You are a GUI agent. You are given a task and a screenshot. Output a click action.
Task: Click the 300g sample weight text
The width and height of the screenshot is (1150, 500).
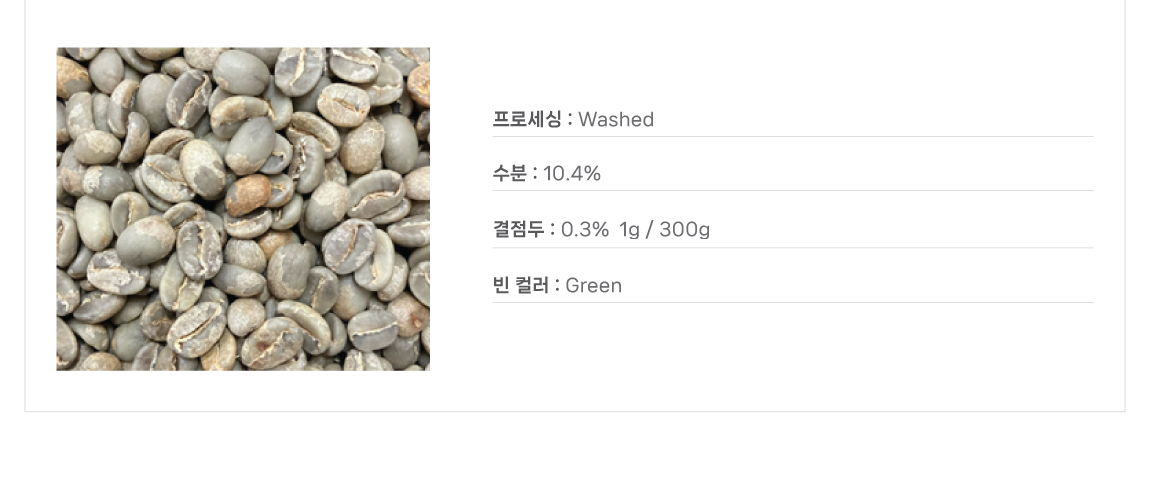pos(685,230)
